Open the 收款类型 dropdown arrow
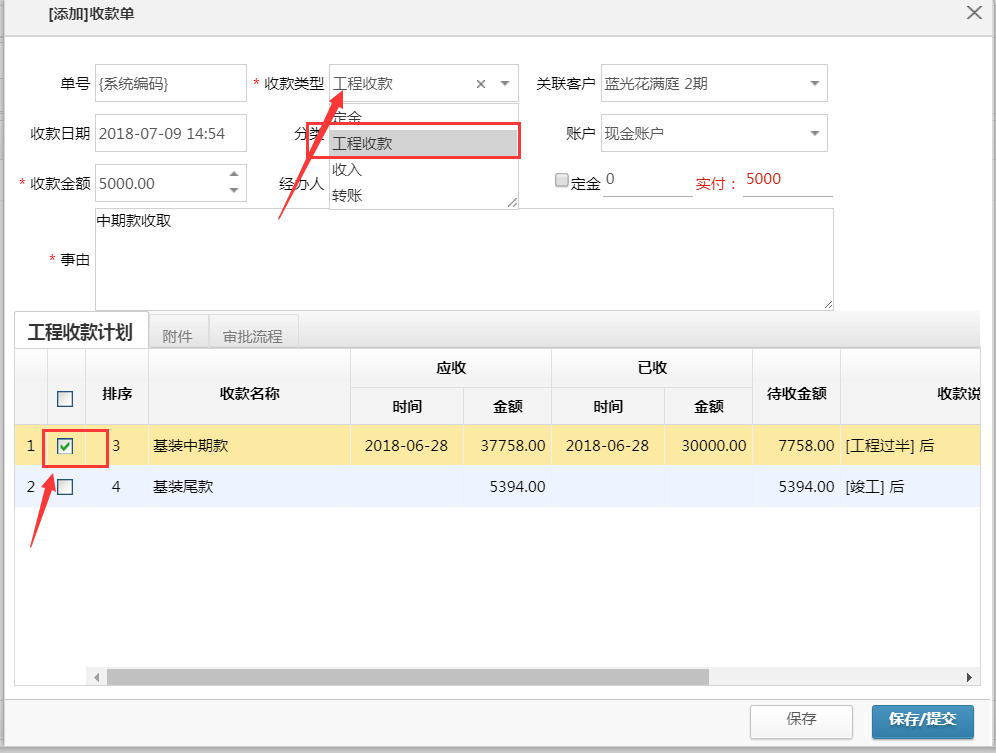 click(504, 84)
